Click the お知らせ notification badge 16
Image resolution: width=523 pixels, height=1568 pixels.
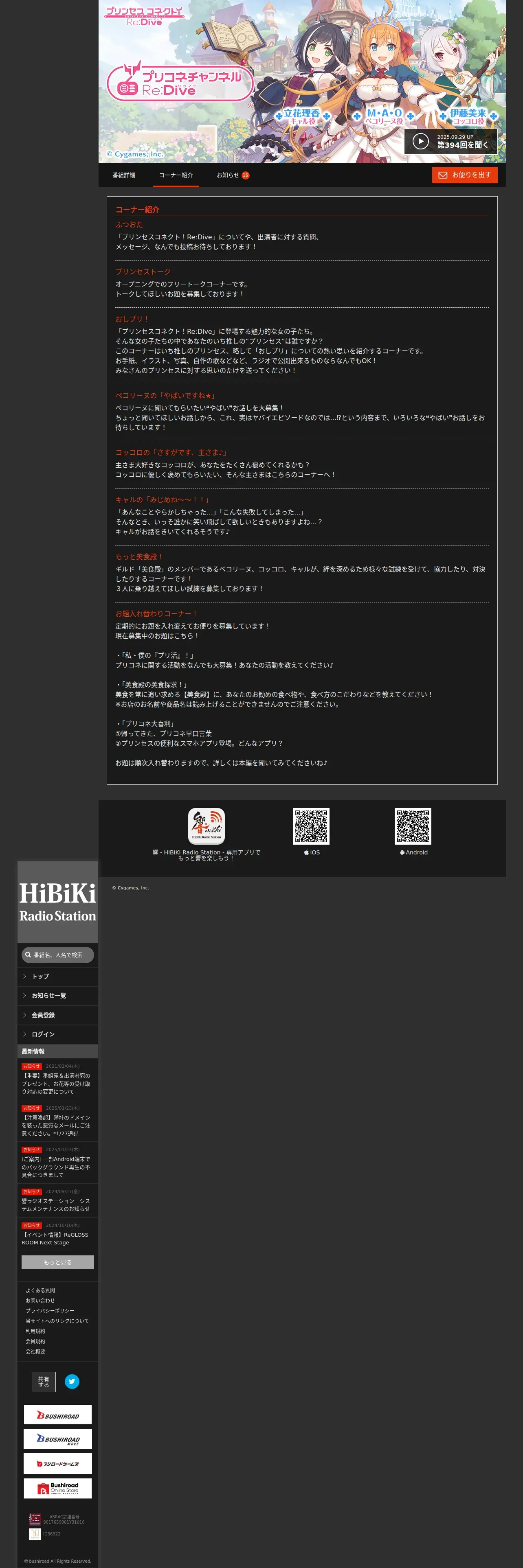[245, 175]
